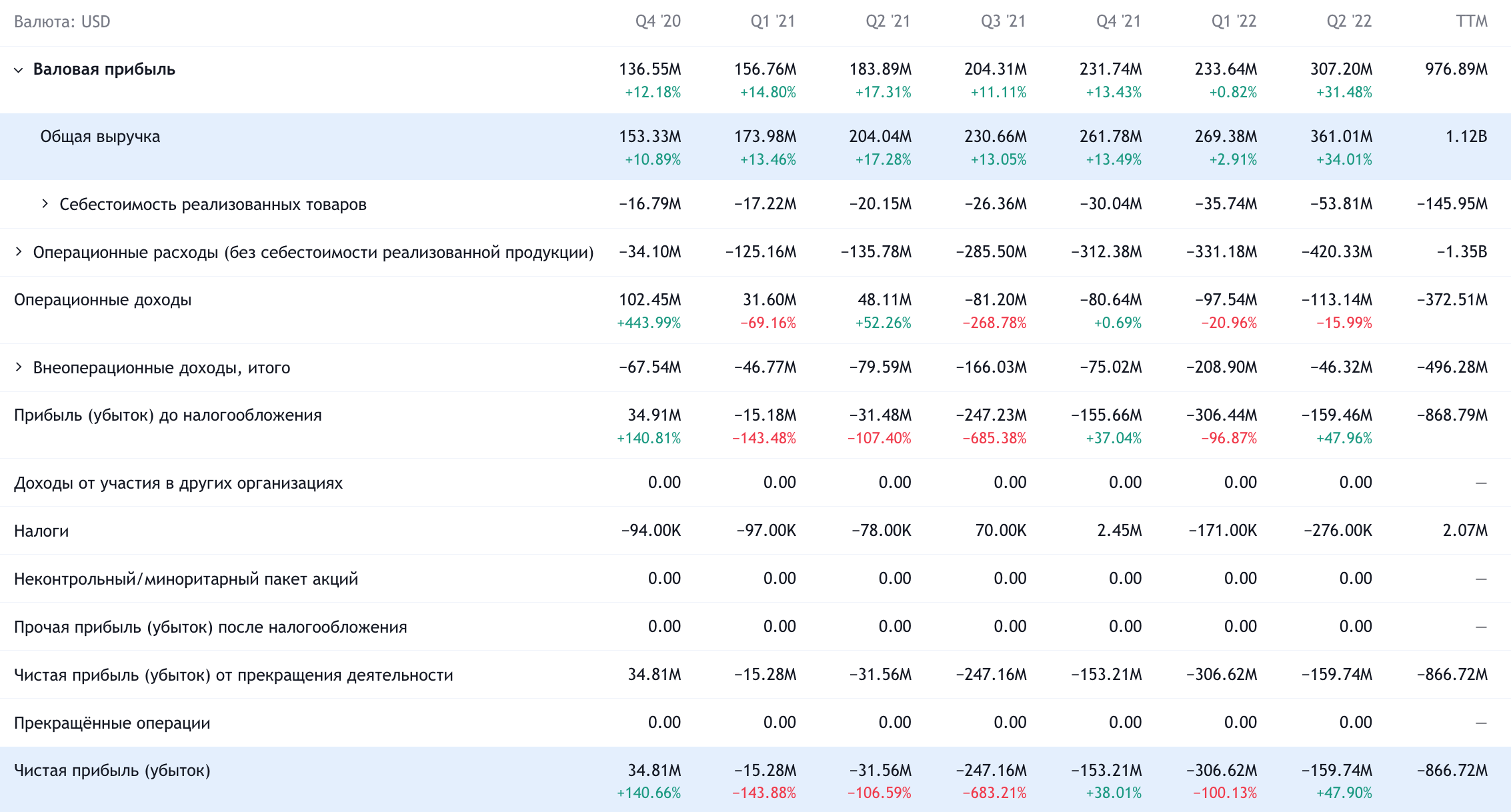Click cost of goods value −53.81M

[1341, 204]
